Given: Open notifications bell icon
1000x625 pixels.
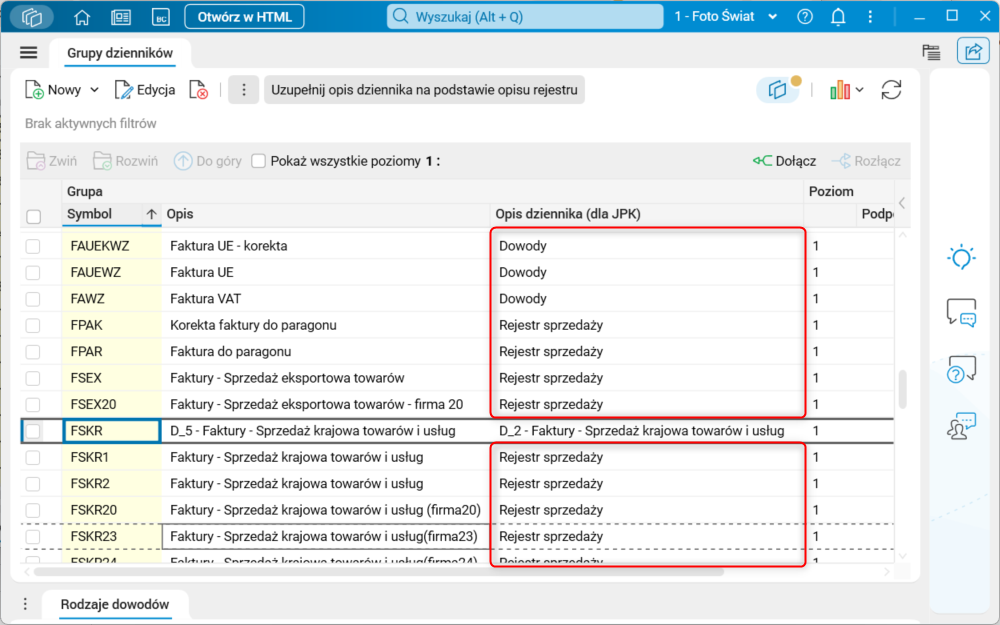Looking at the screenshot, I should [x=838, y=17].
